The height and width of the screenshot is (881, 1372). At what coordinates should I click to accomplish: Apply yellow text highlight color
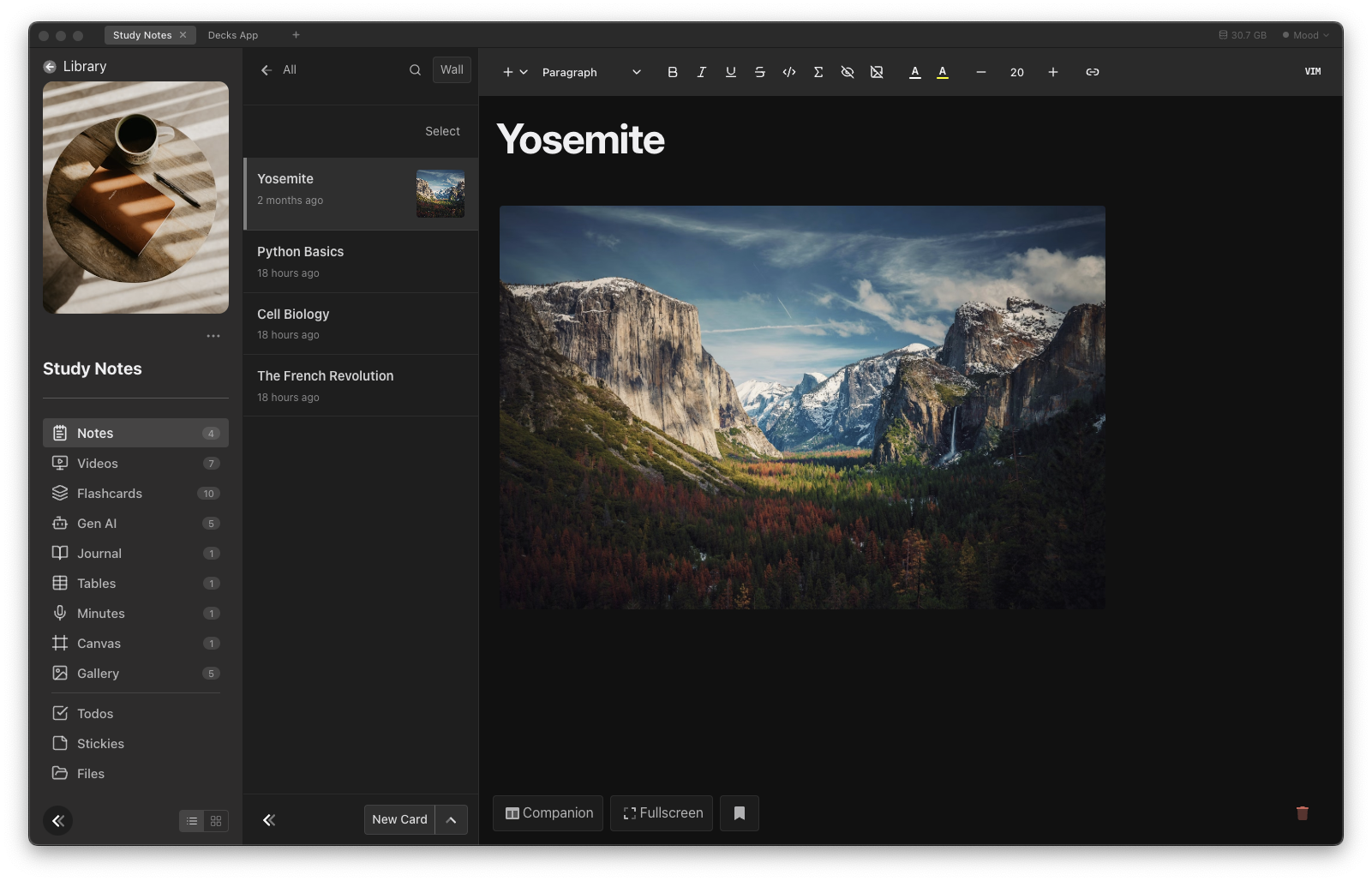coord(942,72)
